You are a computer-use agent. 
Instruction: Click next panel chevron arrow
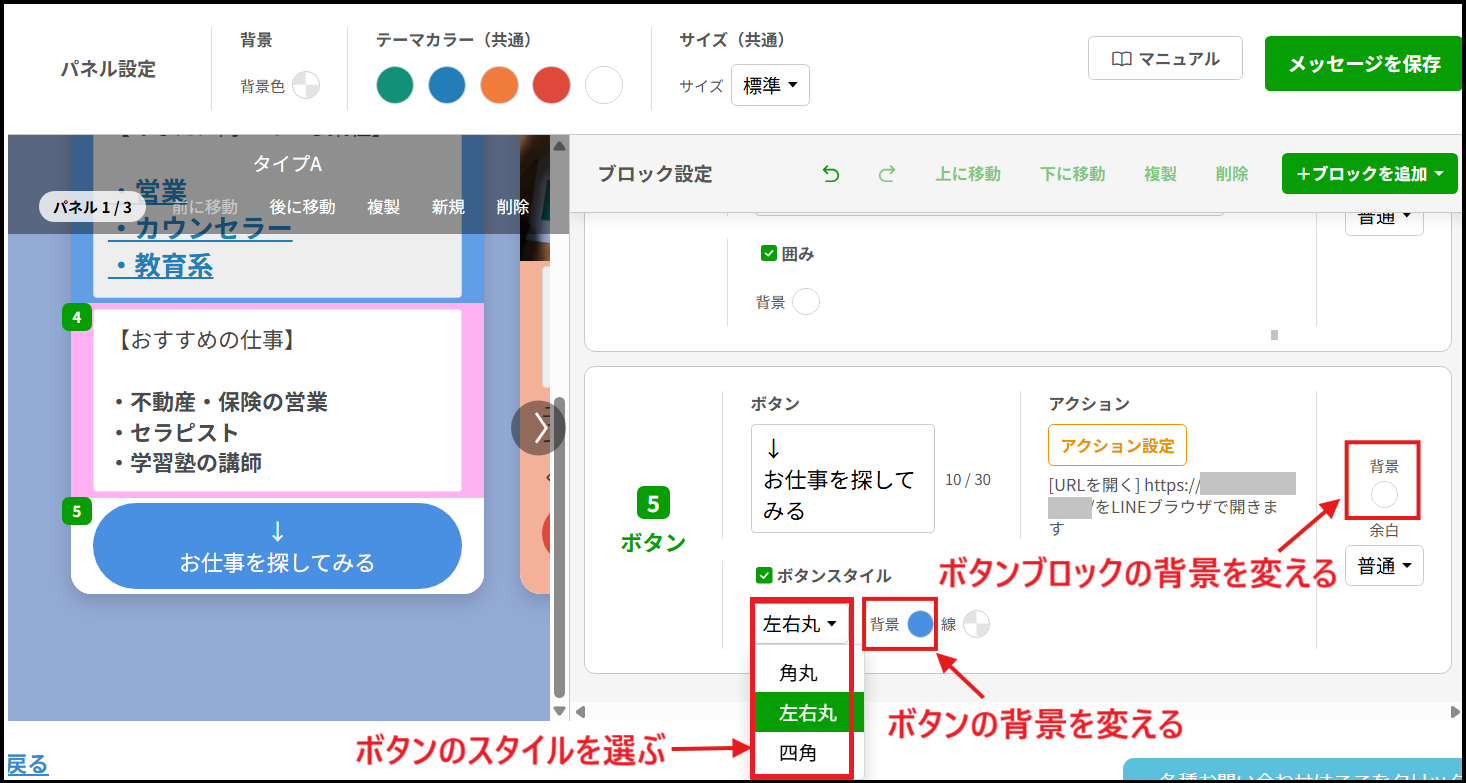point(539,428)
